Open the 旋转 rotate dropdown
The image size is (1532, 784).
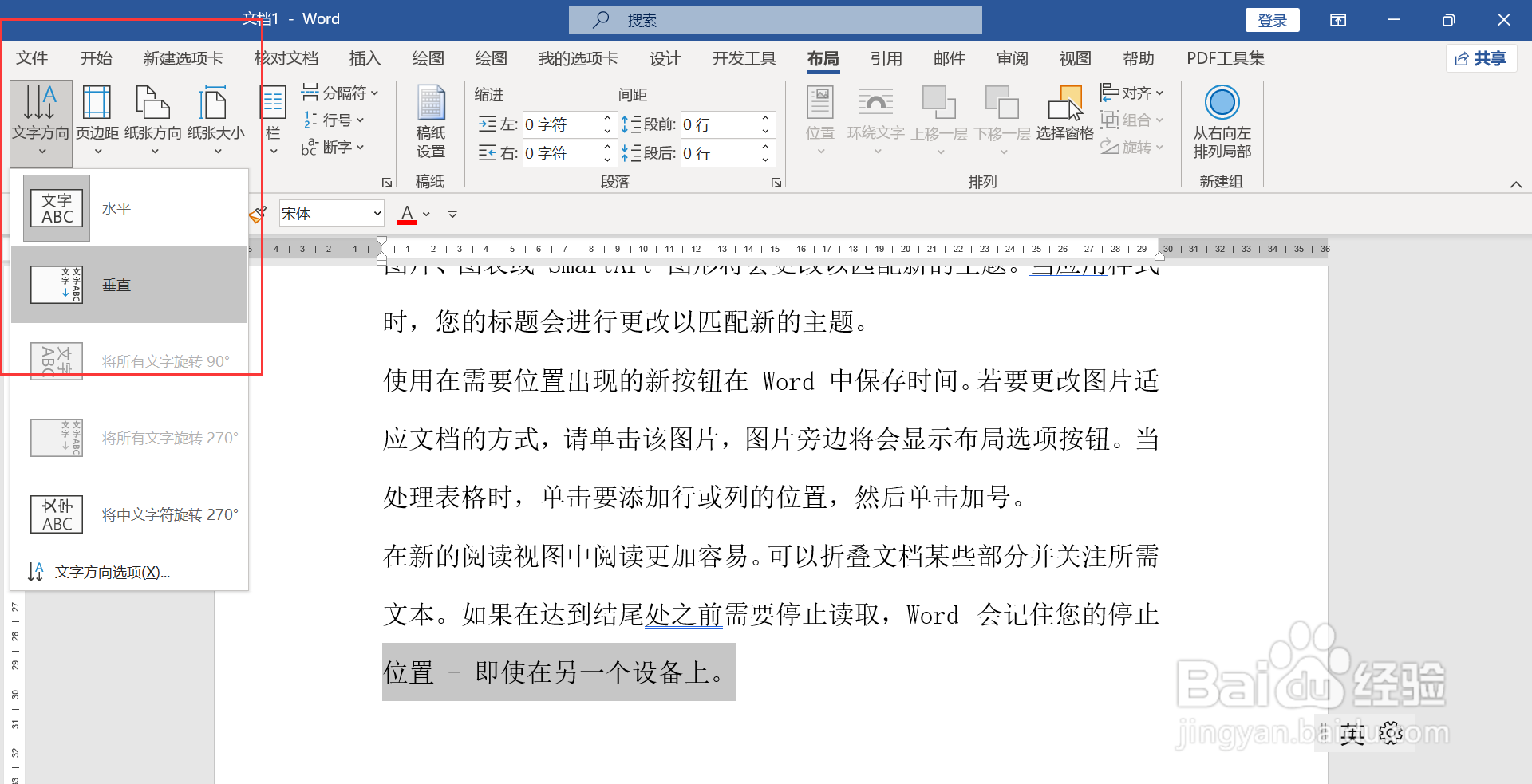[1131, 148]
